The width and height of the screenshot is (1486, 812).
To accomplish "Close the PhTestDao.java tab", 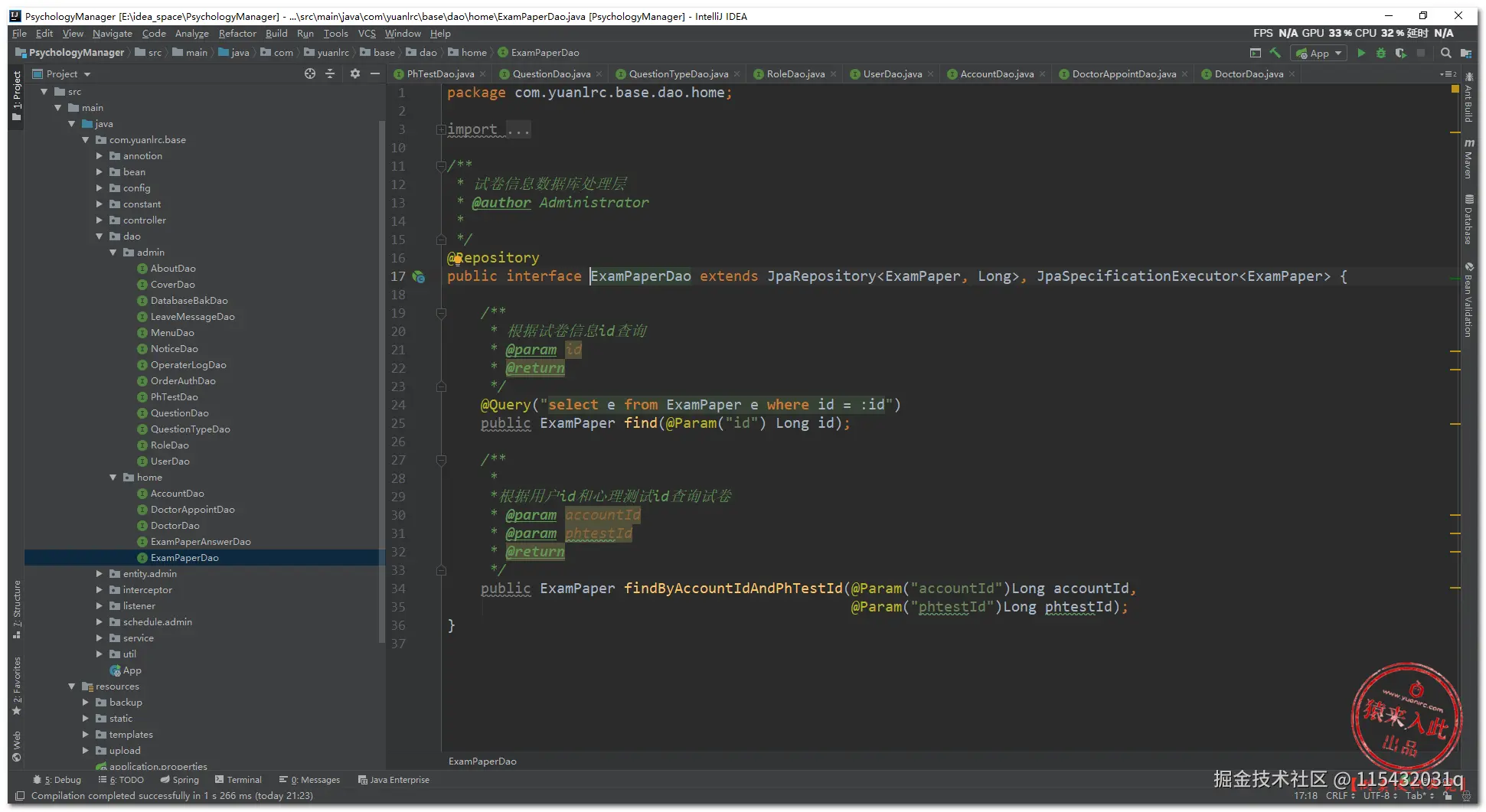I will [482, 74].
